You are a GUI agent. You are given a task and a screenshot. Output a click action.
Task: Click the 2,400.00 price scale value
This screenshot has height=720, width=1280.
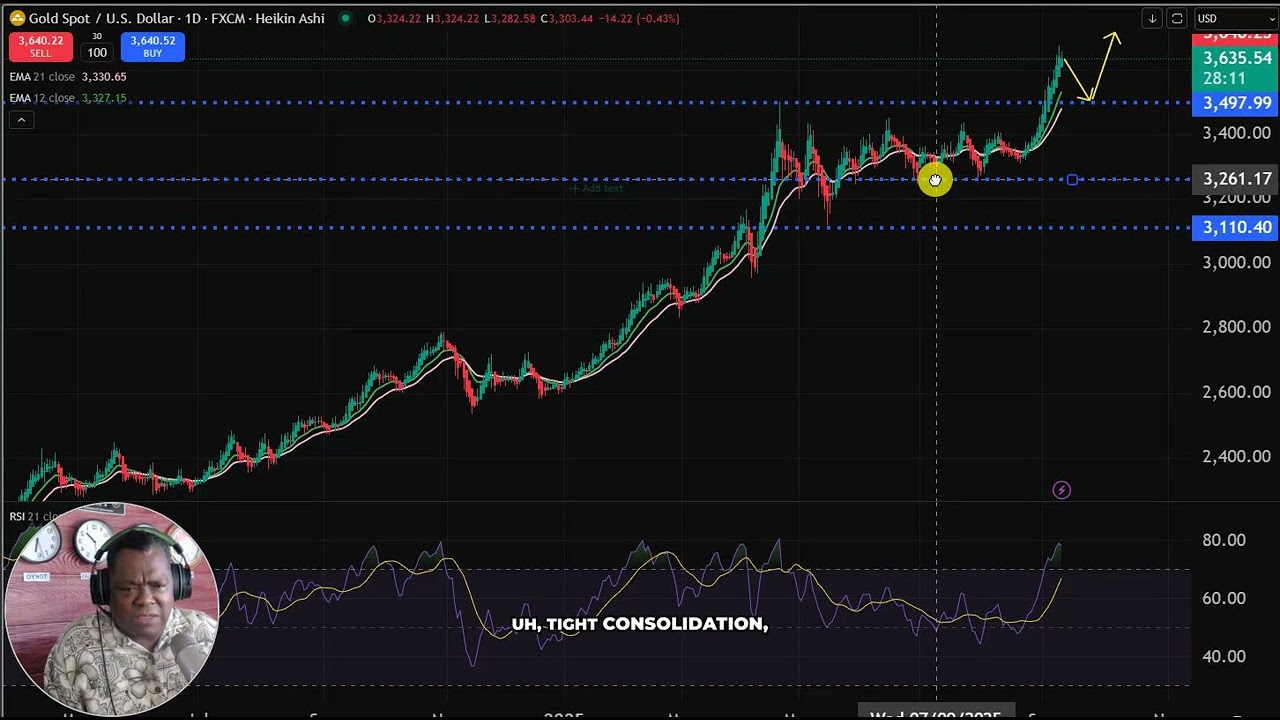coord(1236,456)
